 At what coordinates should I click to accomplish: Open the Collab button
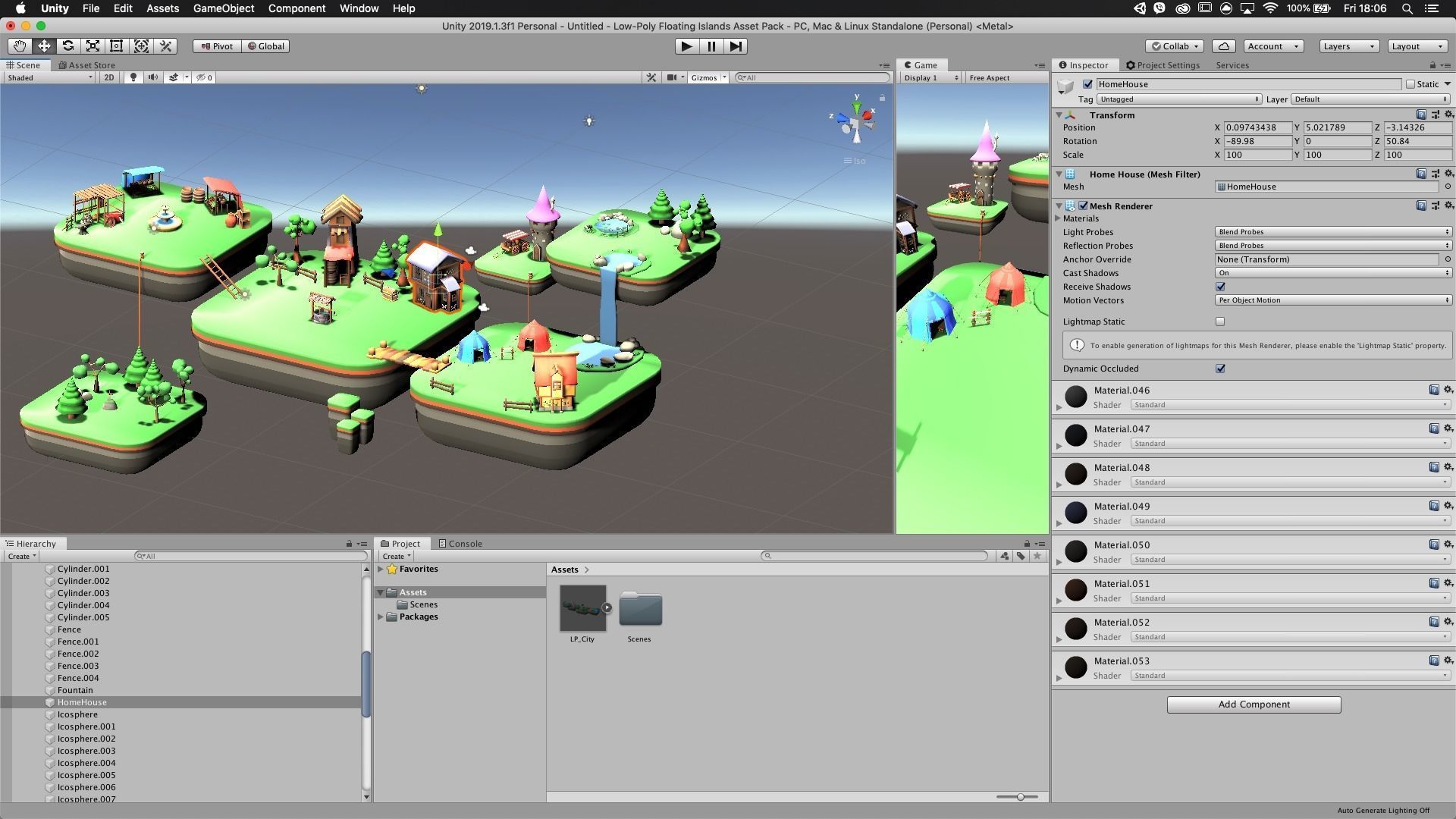point(1175,46)
